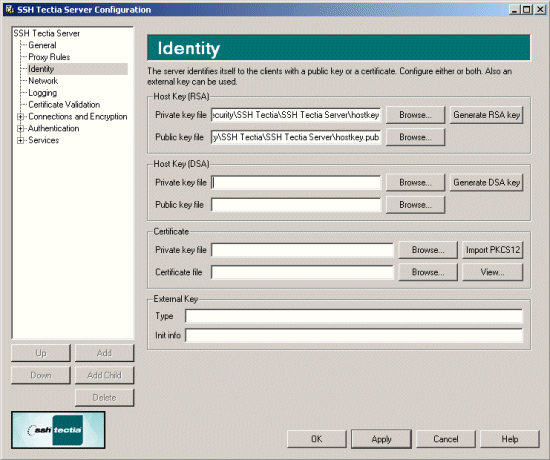
Task: Select Connections and Encryption item
Action: [78, 116]
